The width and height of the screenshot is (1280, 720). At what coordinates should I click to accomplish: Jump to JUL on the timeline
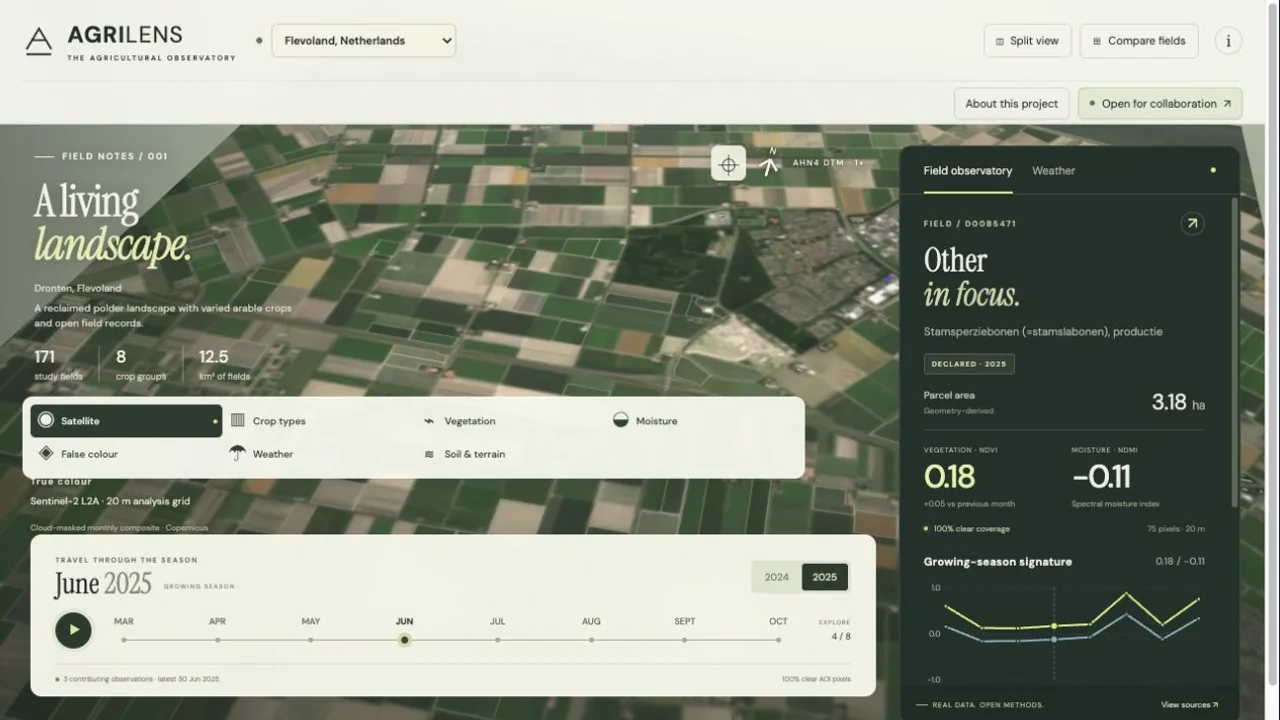[x=497, y=630]
